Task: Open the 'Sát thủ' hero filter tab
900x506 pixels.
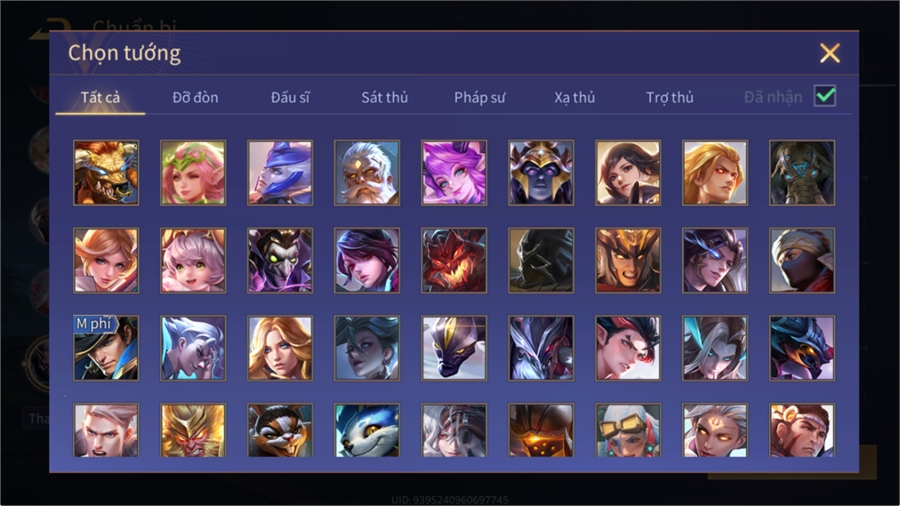Action: click(x=385, y=98)
